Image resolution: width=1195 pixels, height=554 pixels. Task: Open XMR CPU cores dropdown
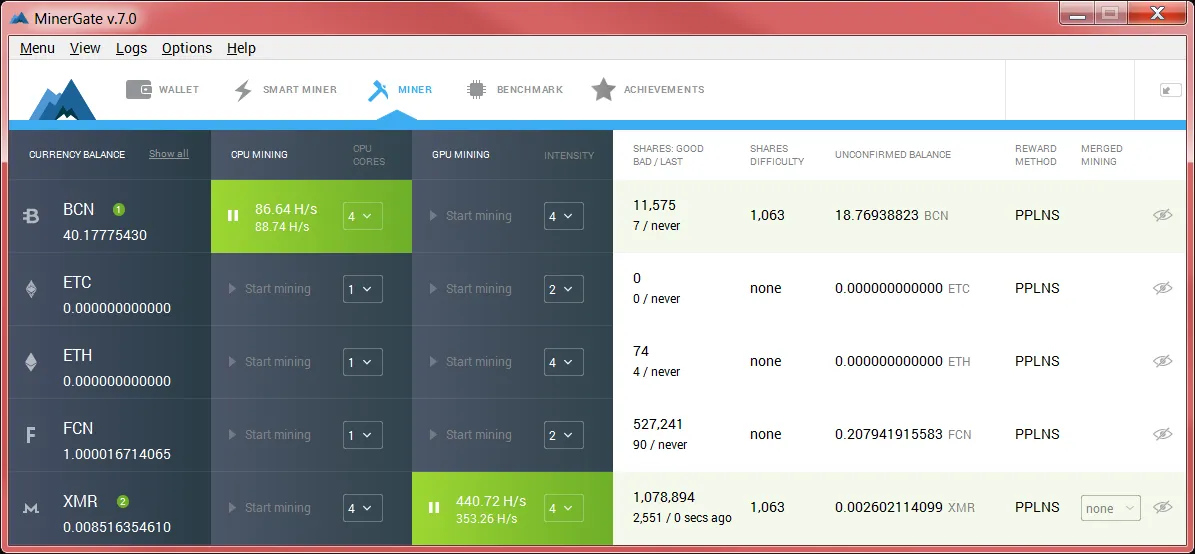point(363,508)
